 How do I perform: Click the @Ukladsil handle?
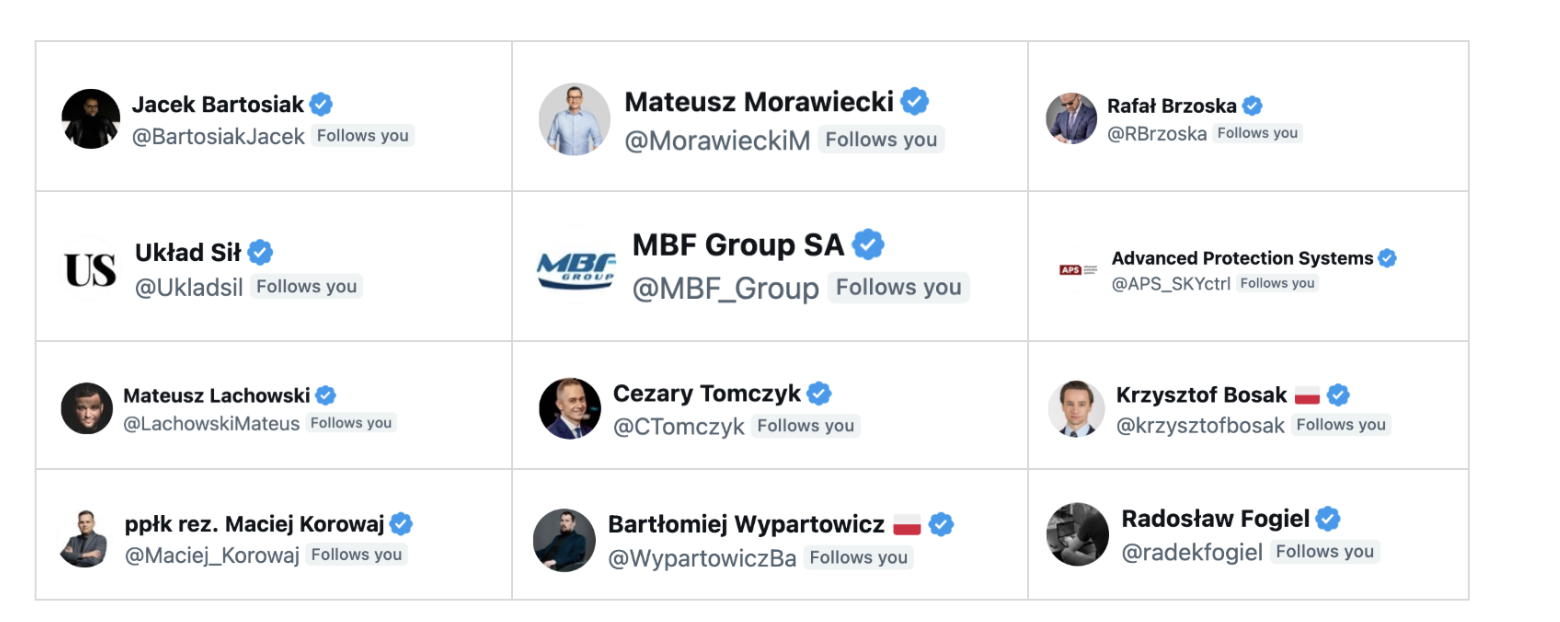[189, 288]
